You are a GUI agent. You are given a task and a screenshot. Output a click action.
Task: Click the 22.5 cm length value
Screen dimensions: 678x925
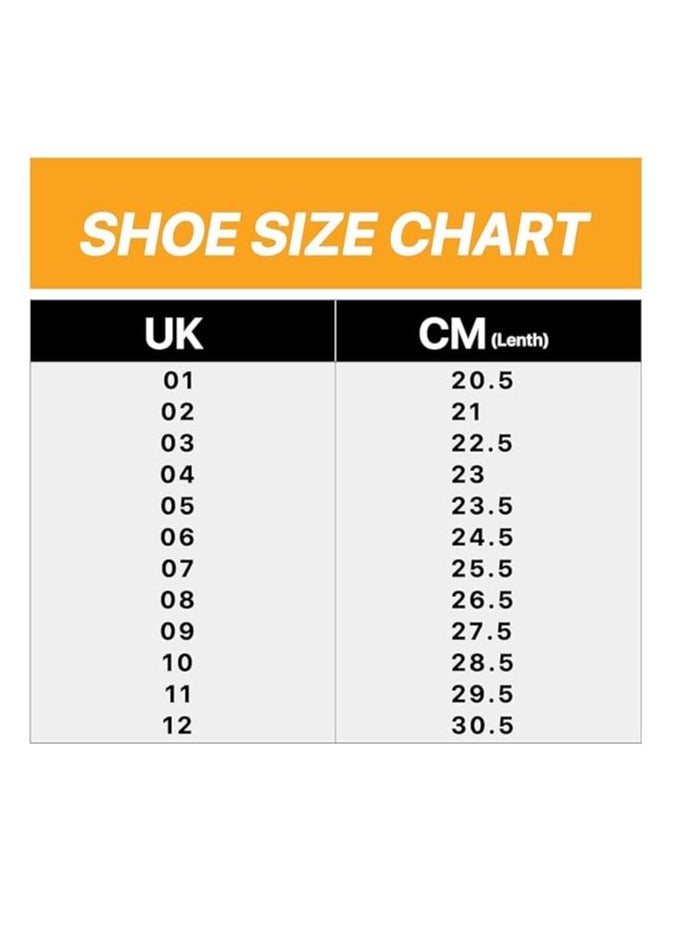pyautogui.click(x=482, y=443)
